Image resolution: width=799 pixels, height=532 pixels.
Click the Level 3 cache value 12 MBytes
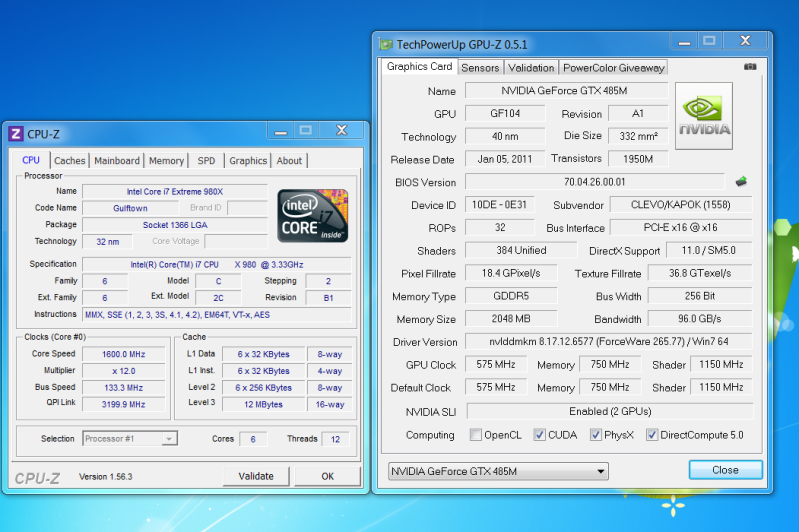point(263,405)
